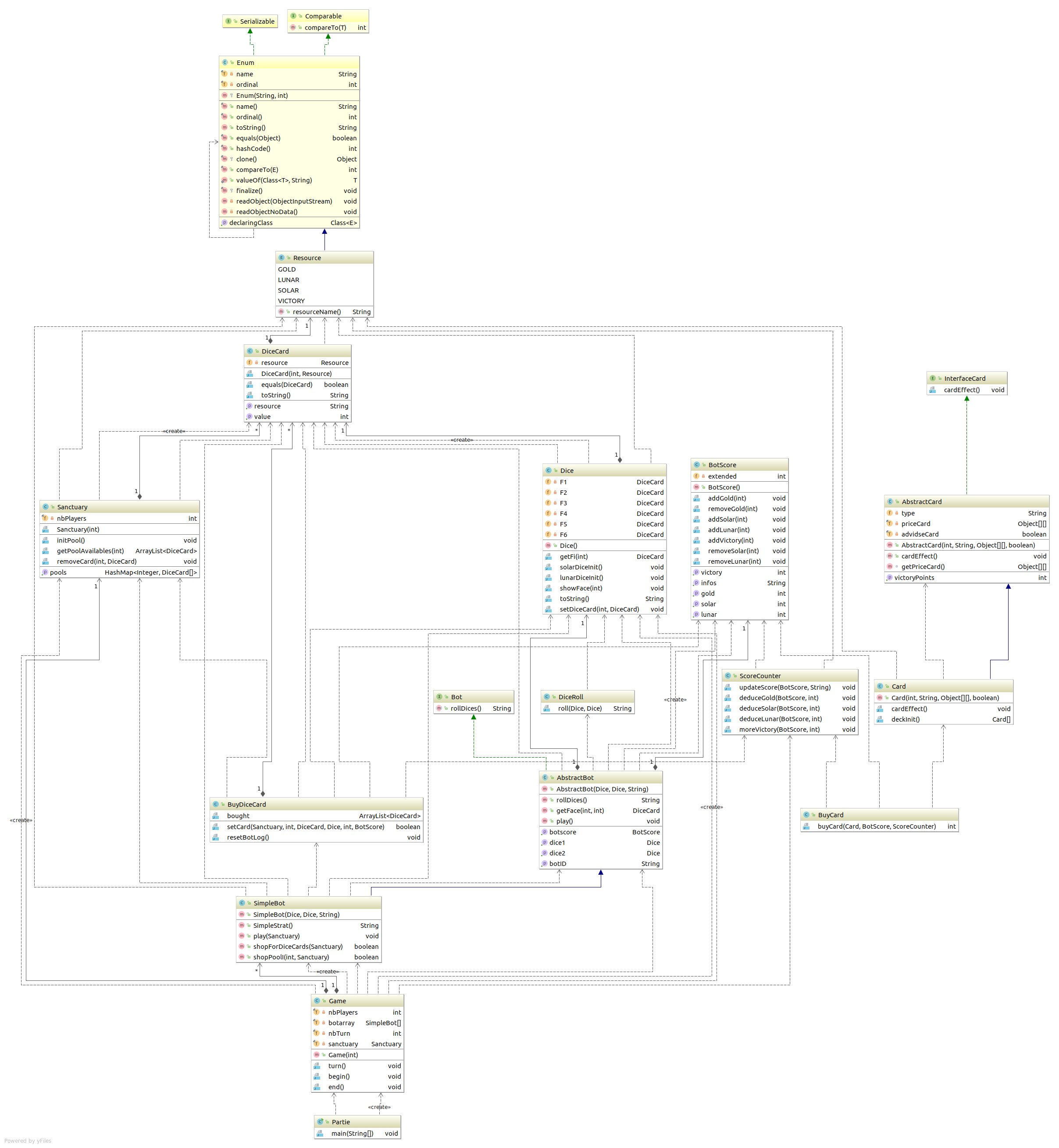The width and height of the screenshot is (1059, 1148).
Task: Click property icon next to victoryPoints
Action: tap(889, 577)
